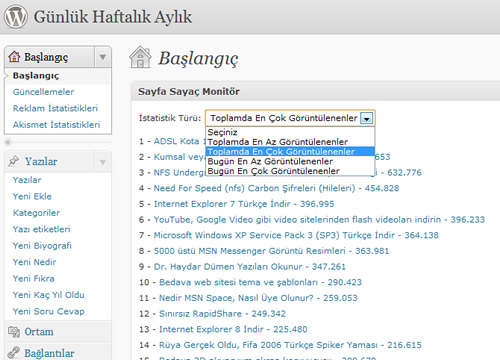Image resolution: width=500 pixels, height=360 pixels.
Task: Select Bugün En Az Görüntülenenler option
Action: [290, 161]
